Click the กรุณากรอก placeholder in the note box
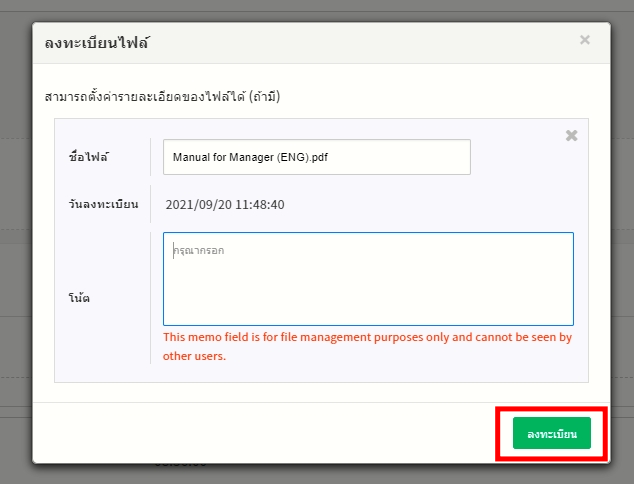 click(x=198, y=250)
